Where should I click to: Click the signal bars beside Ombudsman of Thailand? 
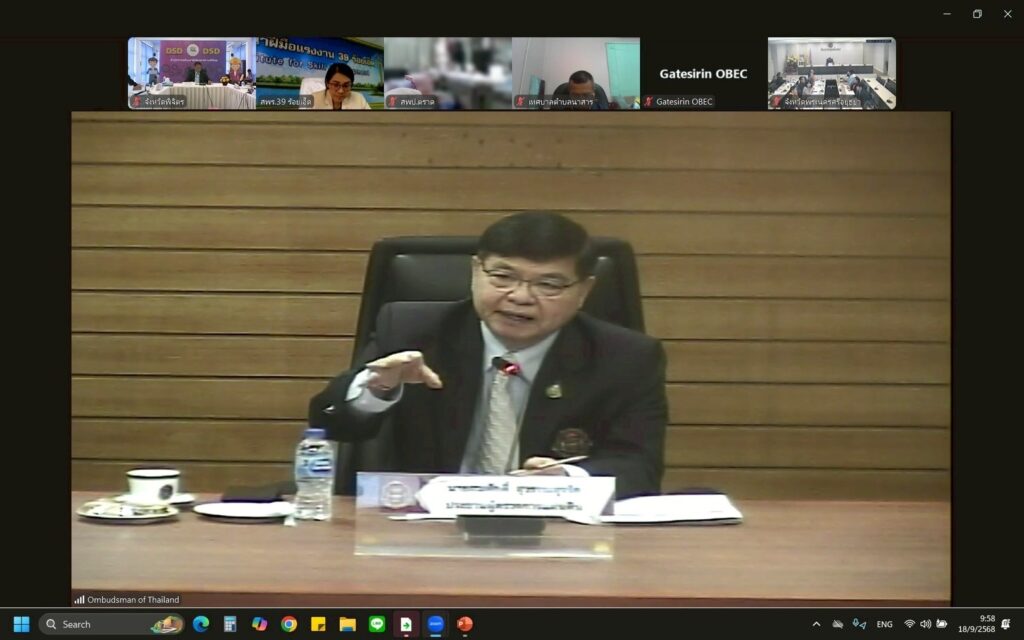click(x=79, y=600)
